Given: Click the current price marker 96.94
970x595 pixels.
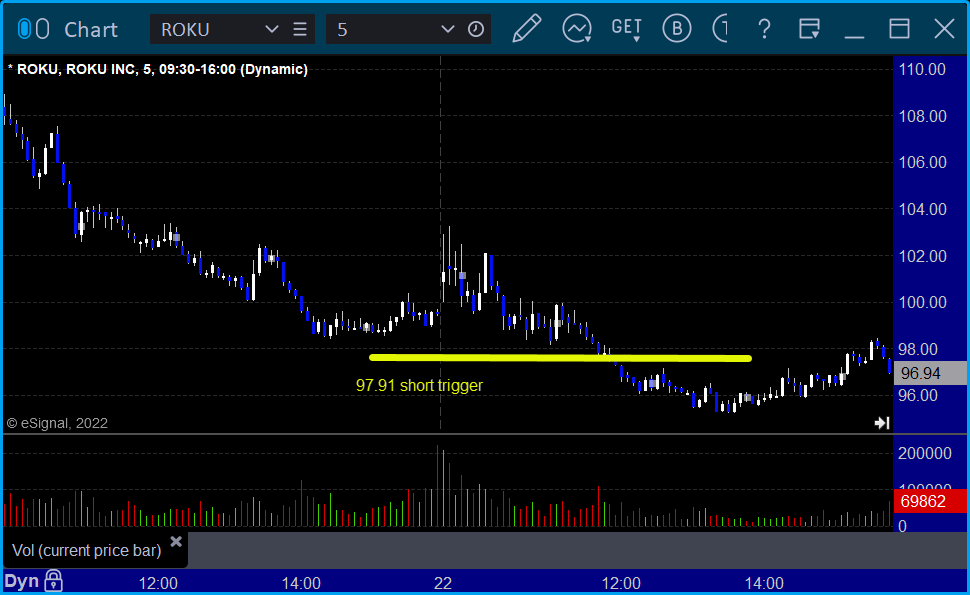Looking at the screenshot, I should pos(930,373).
